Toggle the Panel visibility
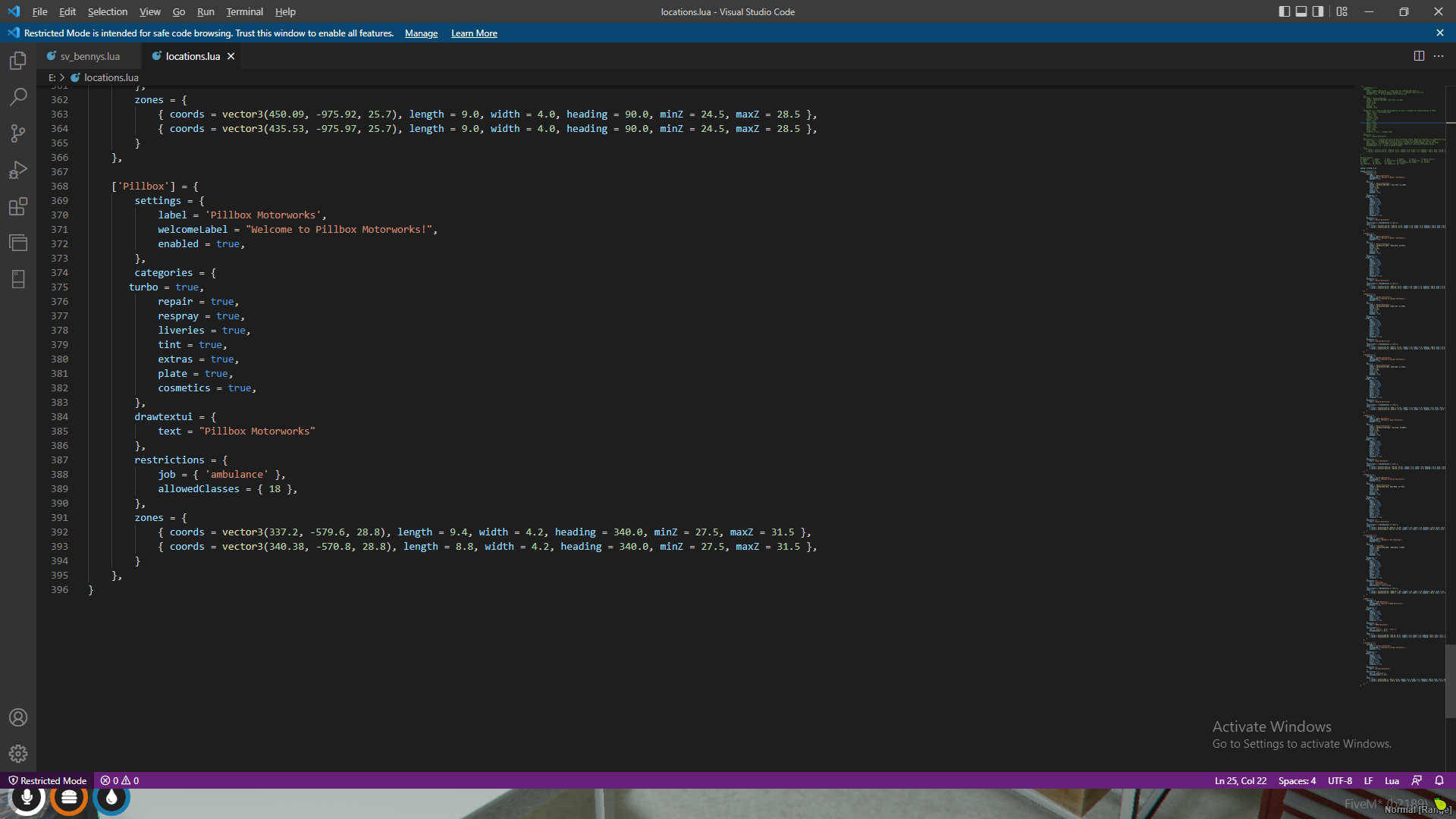Viewport: 1456px width, 819px height. tap(1301, 11)
